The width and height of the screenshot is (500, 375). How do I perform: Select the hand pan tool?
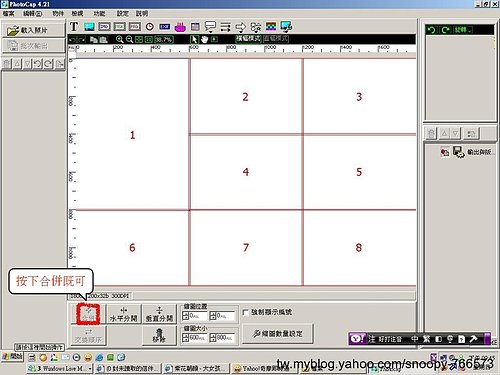coord(204,39)
